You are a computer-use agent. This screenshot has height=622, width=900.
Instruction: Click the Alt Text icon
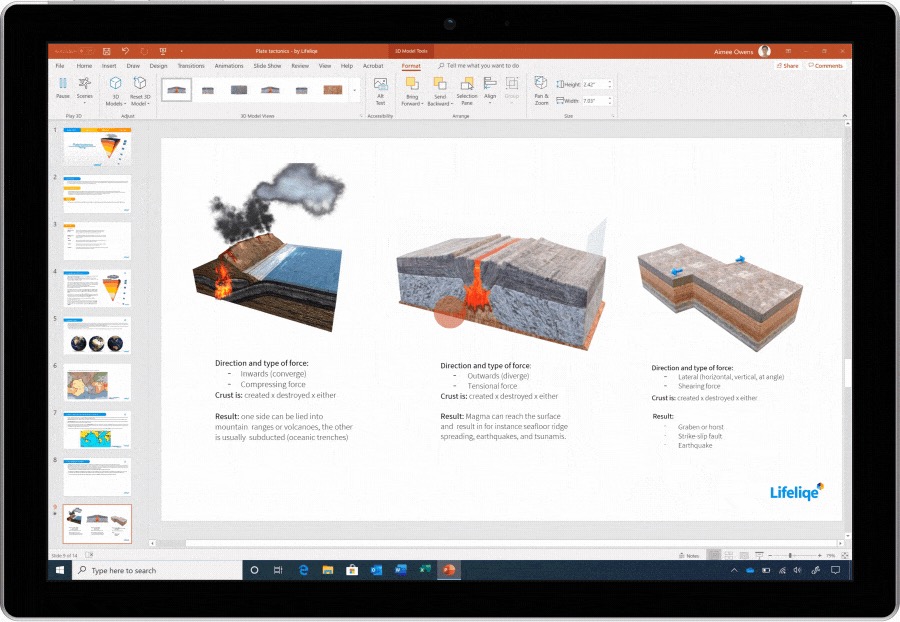click(x=380, y=86)
